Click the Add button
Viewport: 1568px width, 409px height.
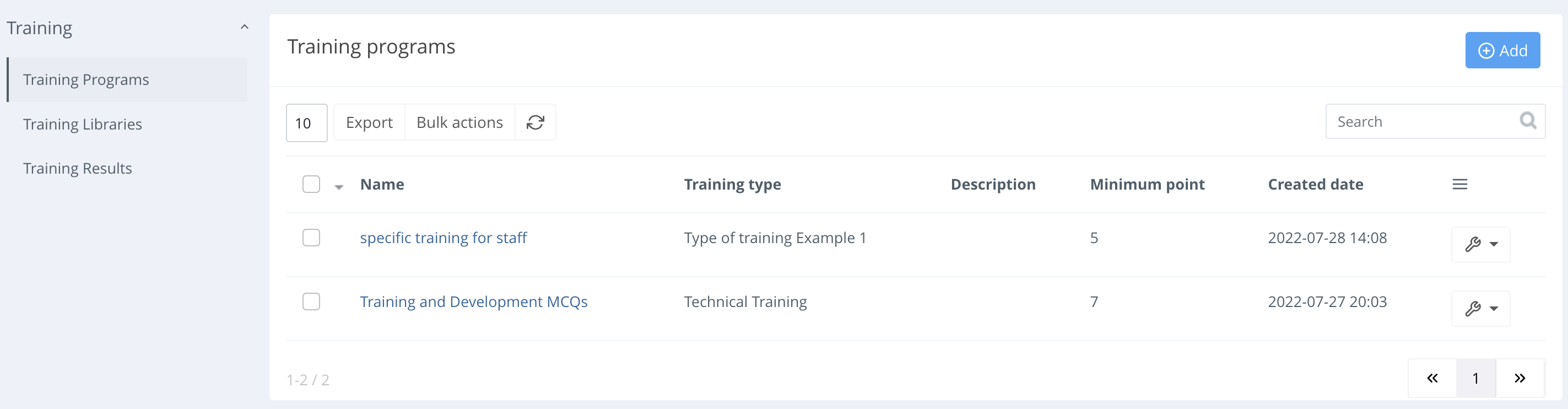point(1502,51)
